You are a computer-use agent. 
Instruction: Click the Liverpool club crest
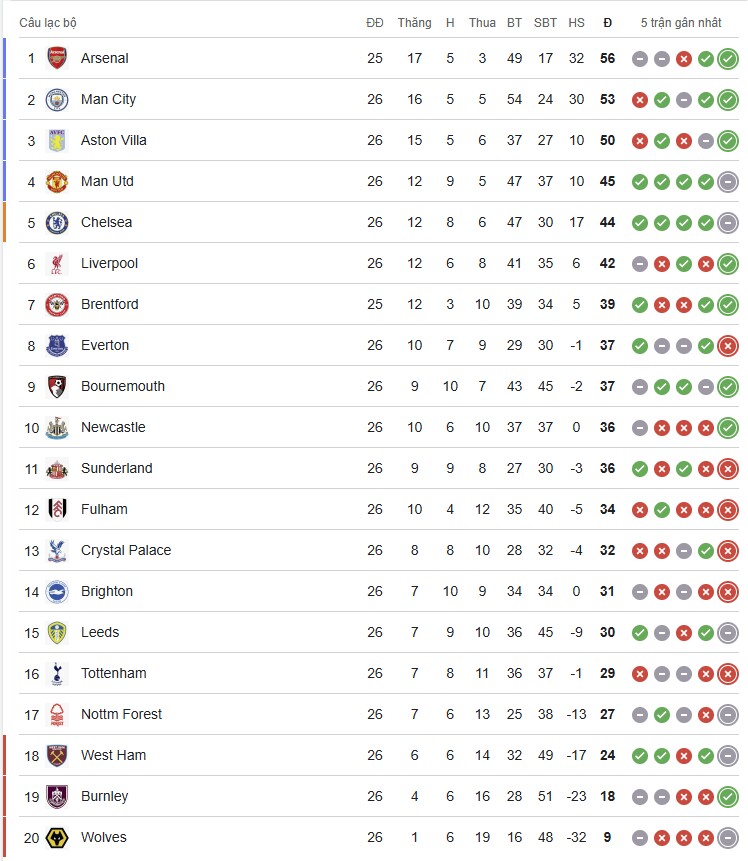[57, 263]
